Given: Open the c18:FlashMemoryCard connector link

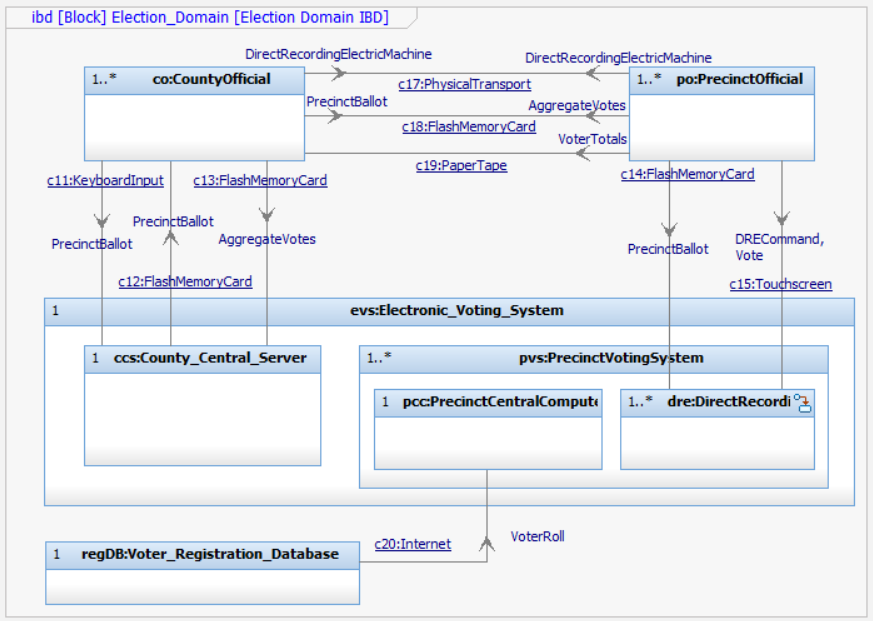Looking at the screenshot, I should tap(469, 126).
